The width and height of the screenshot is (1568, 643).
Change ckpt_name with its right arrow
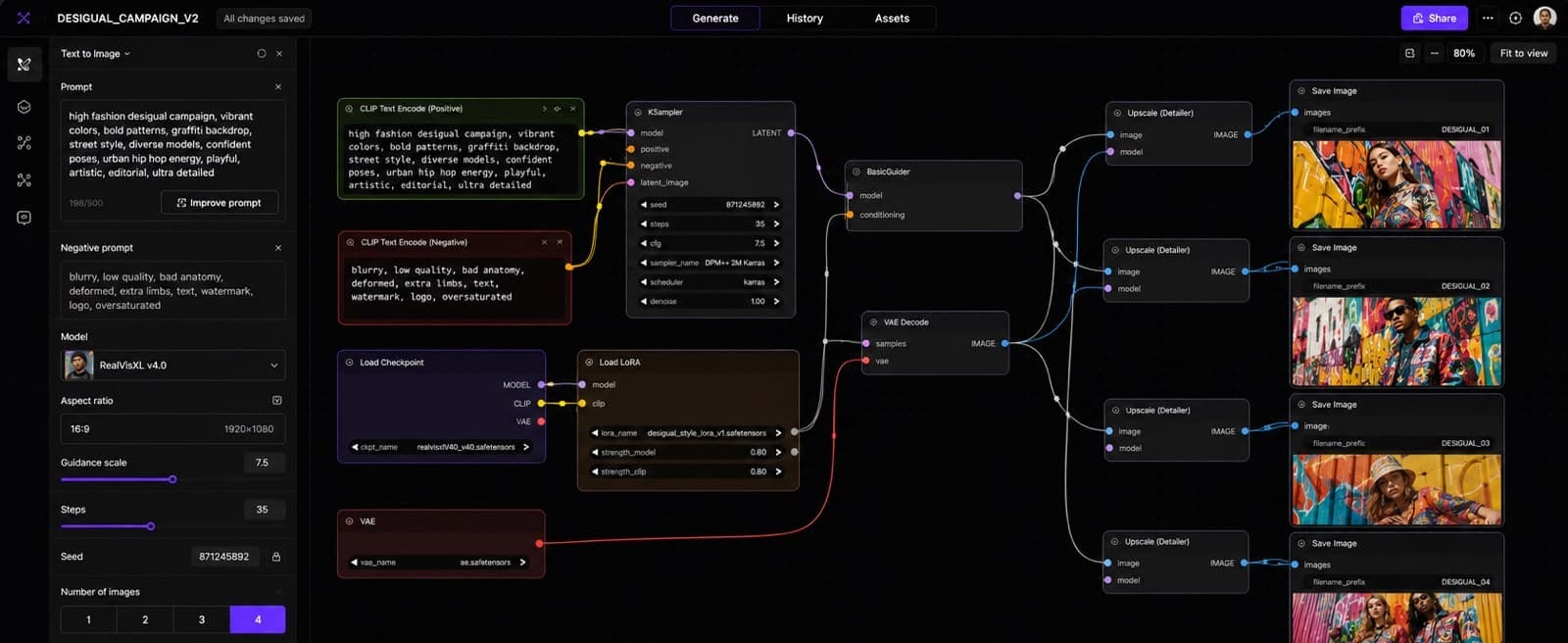pyautogui.click(x=526, y=447)
